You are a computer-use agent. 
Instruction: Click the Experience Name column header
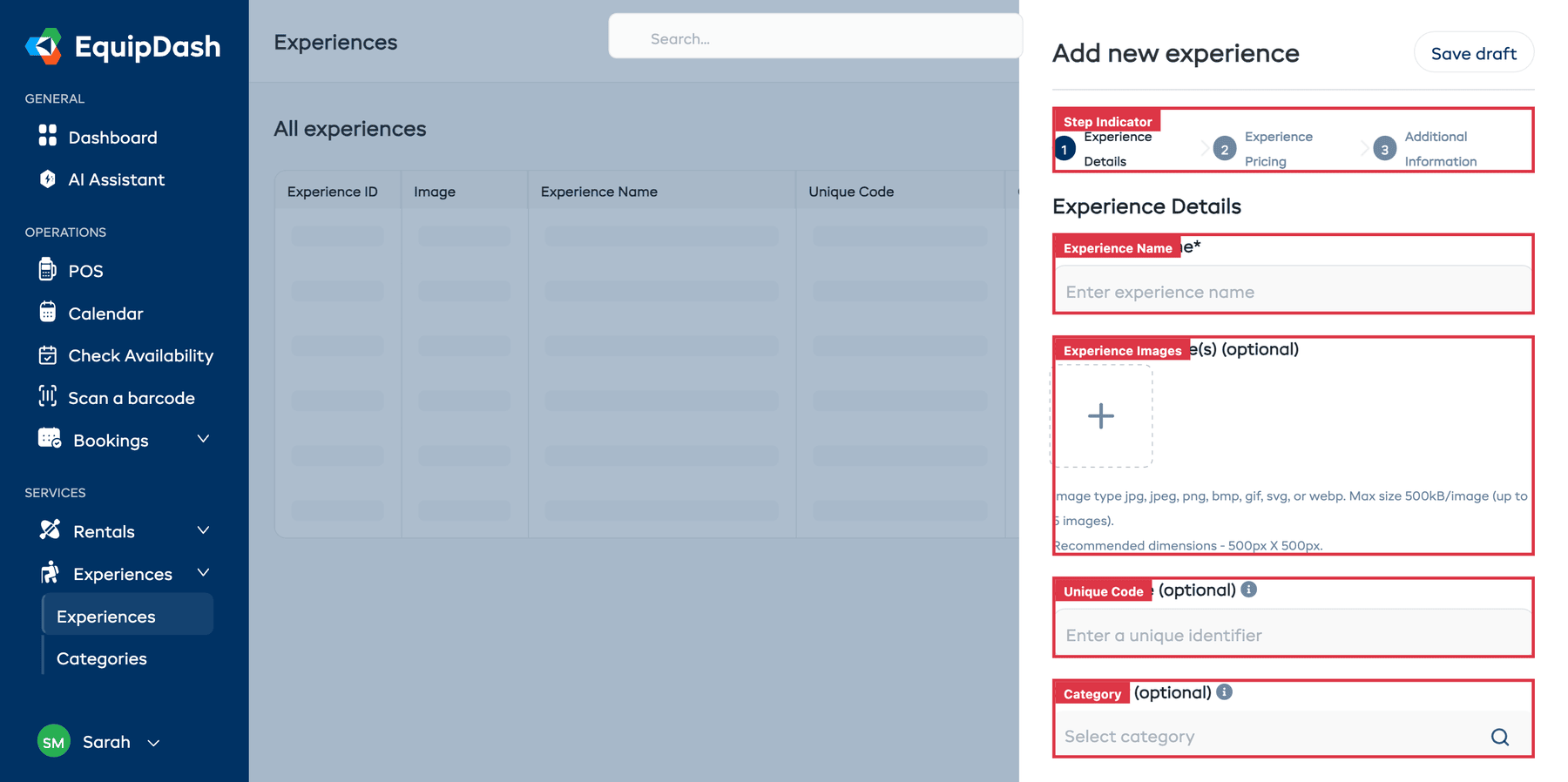coord(598,192)
